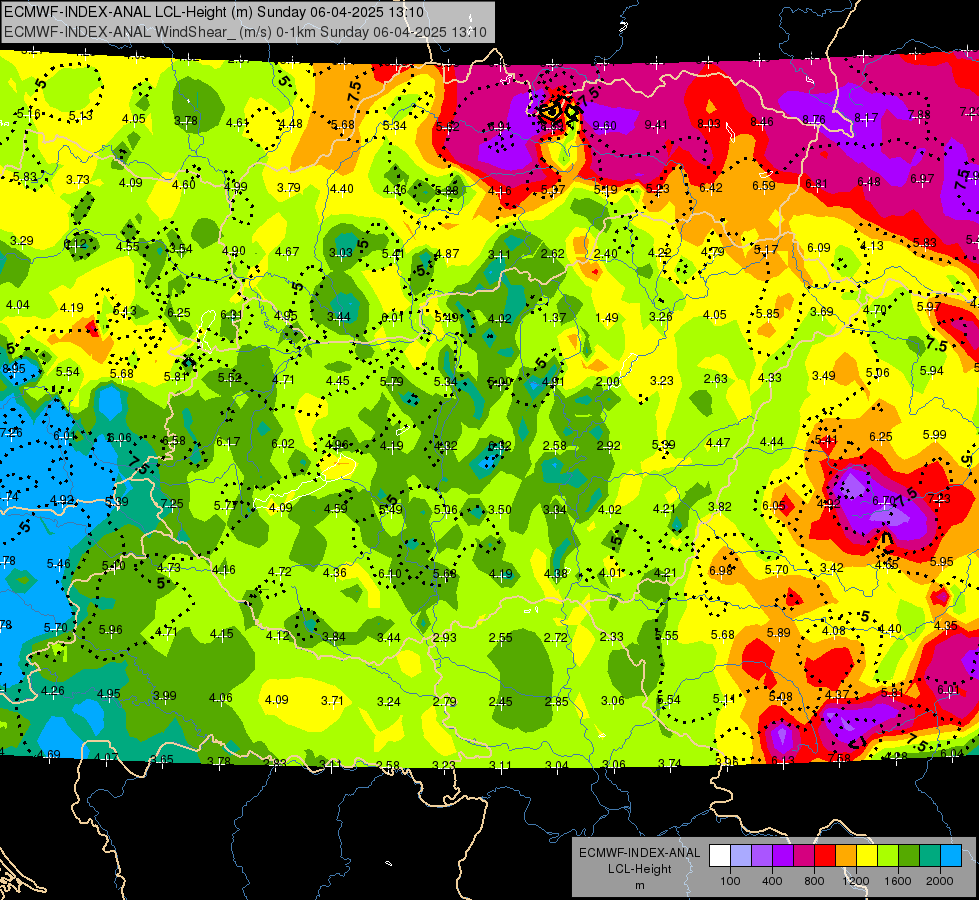Click the light lavender swatch in the legend

(741, 856)
